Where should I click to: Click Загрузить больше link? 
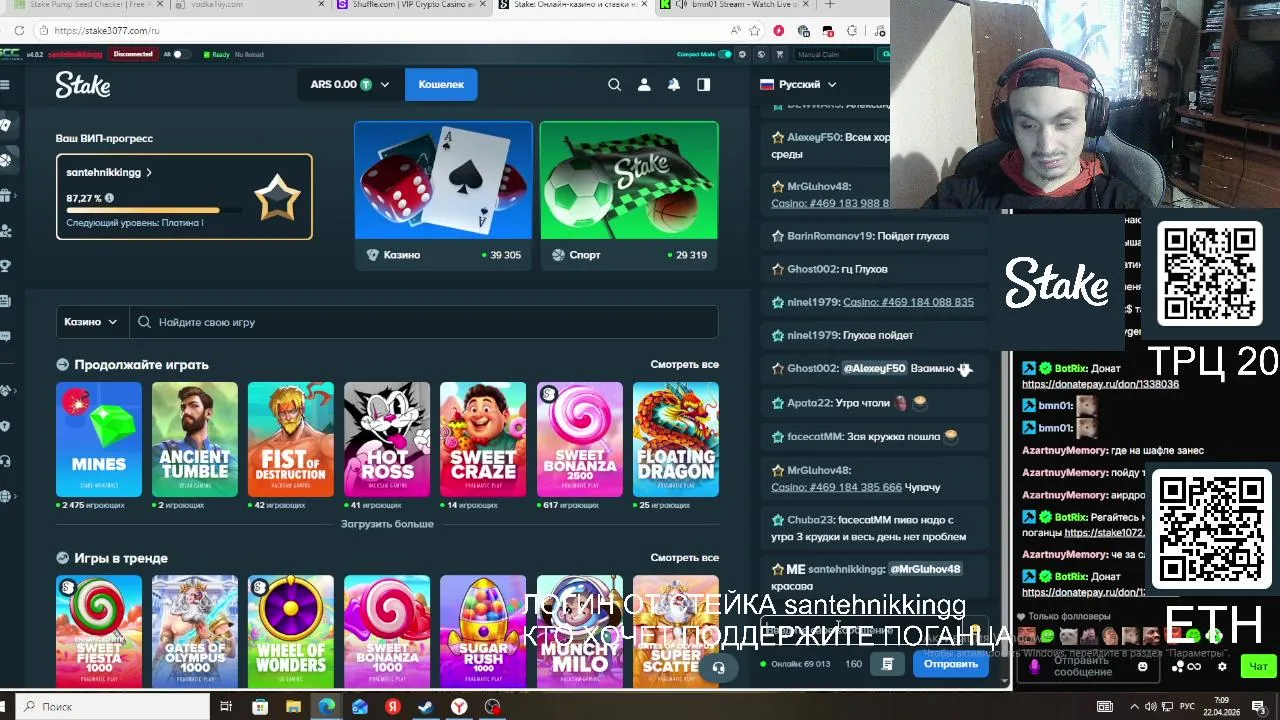387,524
